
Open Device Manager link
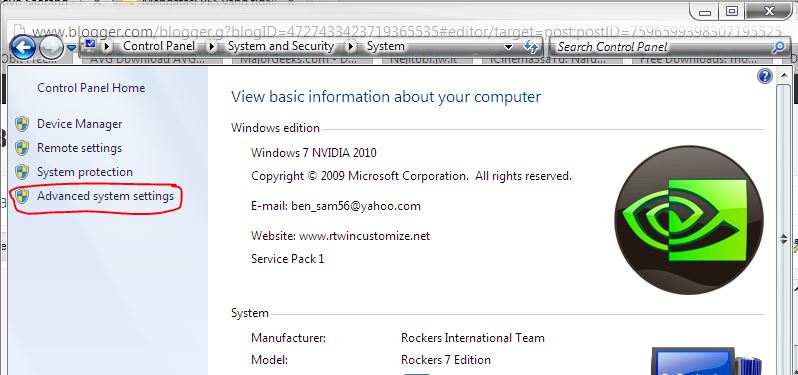[79, 124]
